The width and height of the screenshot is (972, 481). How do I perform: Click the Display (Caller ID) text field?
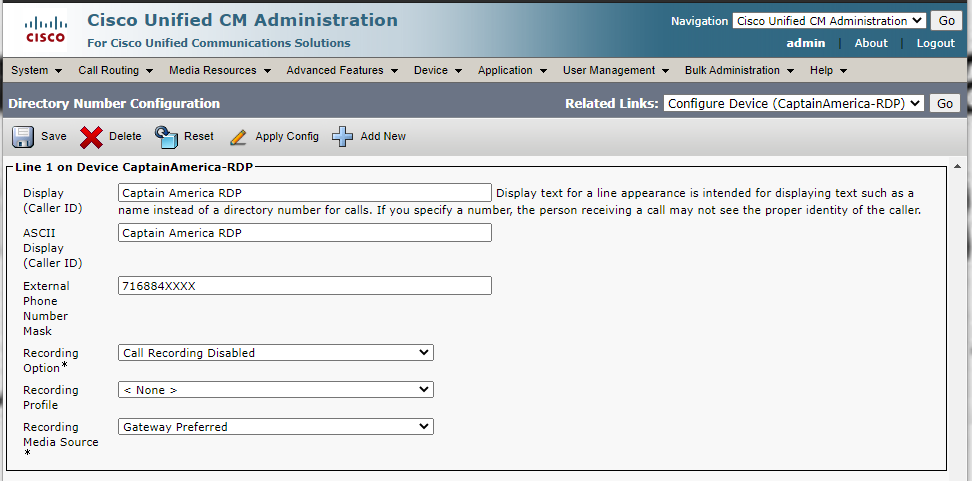pyautogui.click(x=305, y=193)
